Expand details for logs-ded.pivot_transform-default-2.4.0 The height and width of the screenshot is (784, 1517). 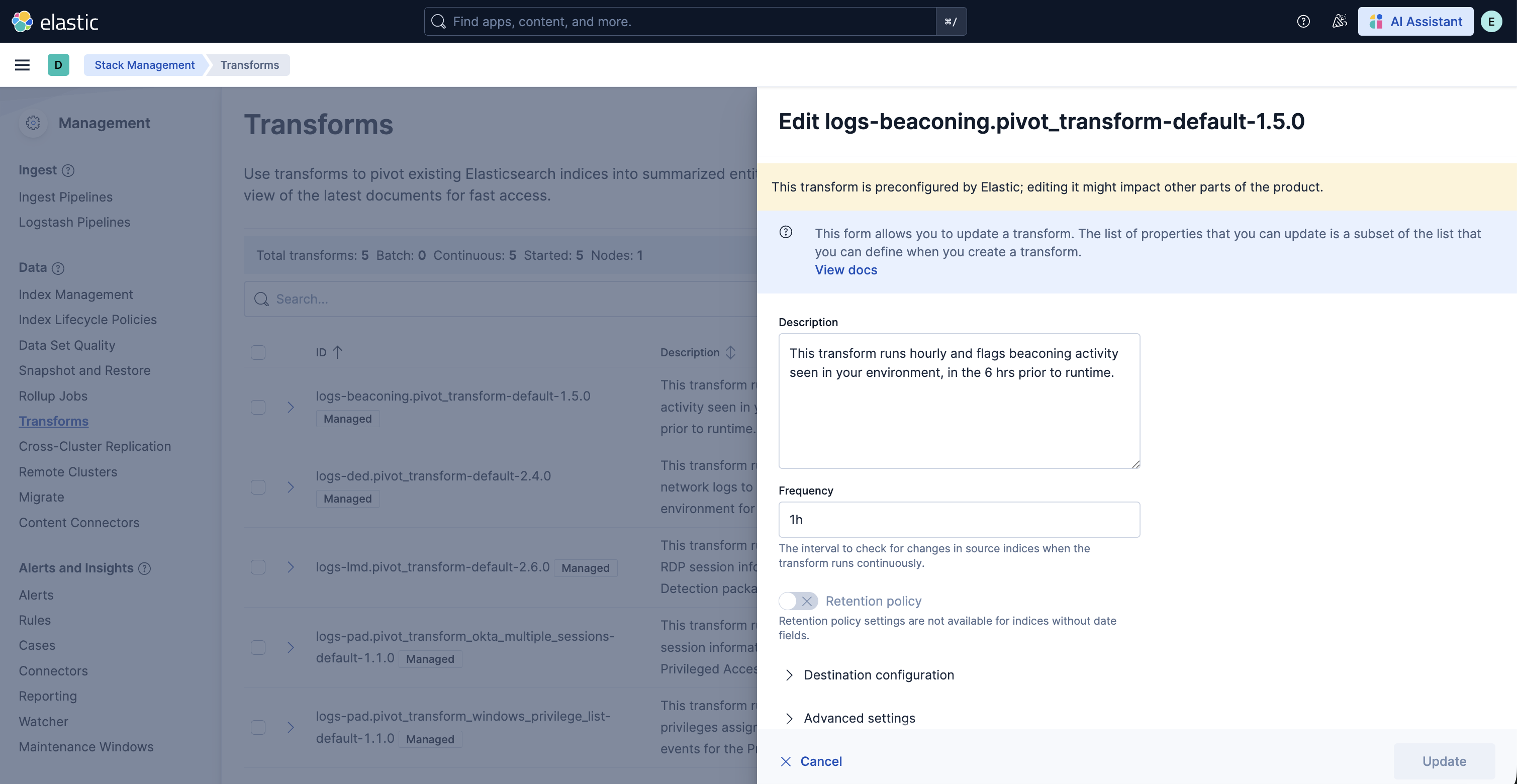pyautogui.click(x=290, y=487)
